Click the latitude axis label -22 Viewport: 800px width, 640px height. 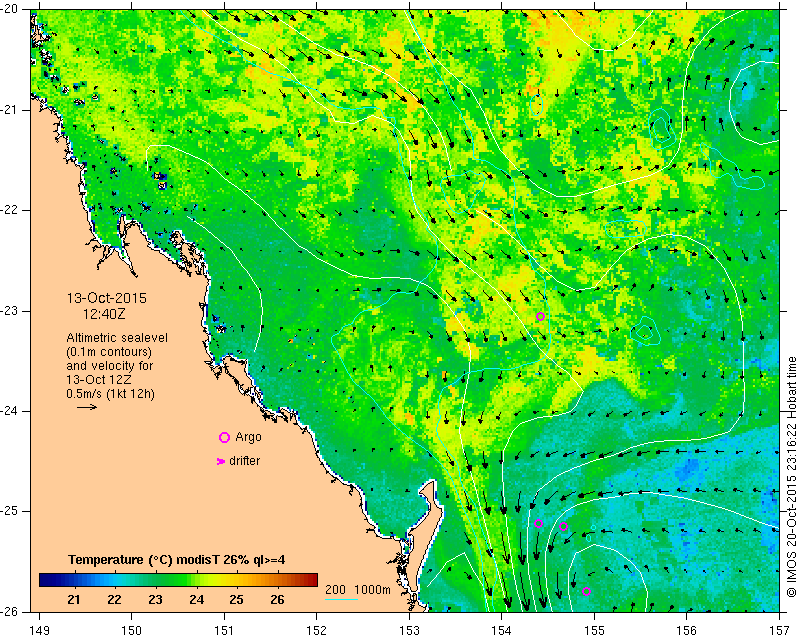9,210
